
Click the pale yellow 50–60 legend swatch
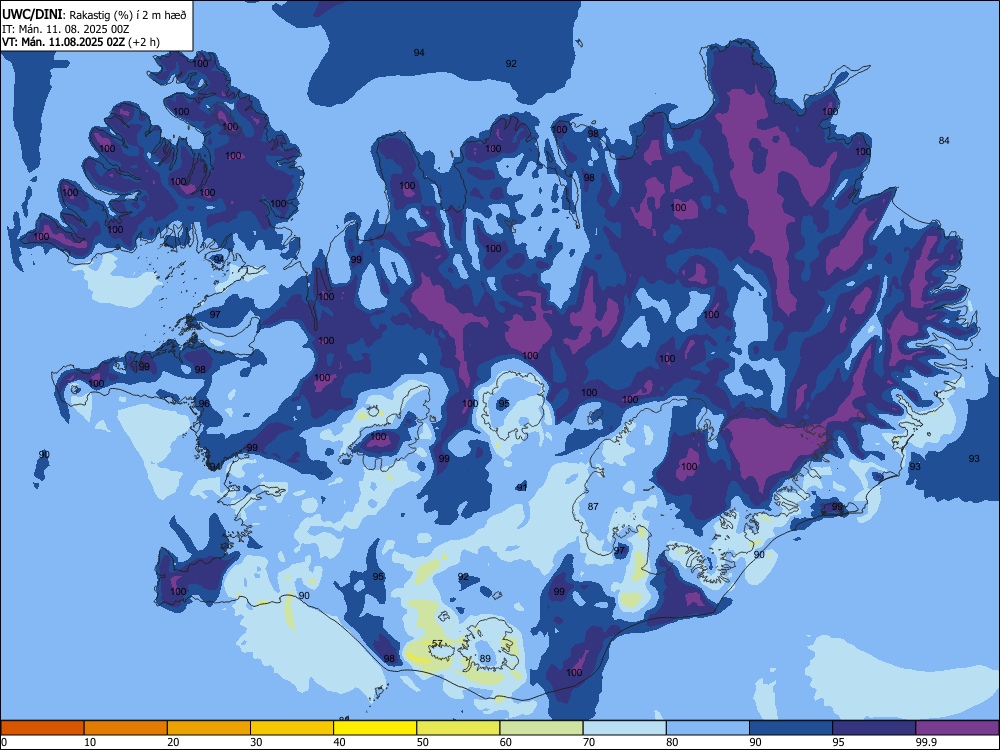point(458,728)
